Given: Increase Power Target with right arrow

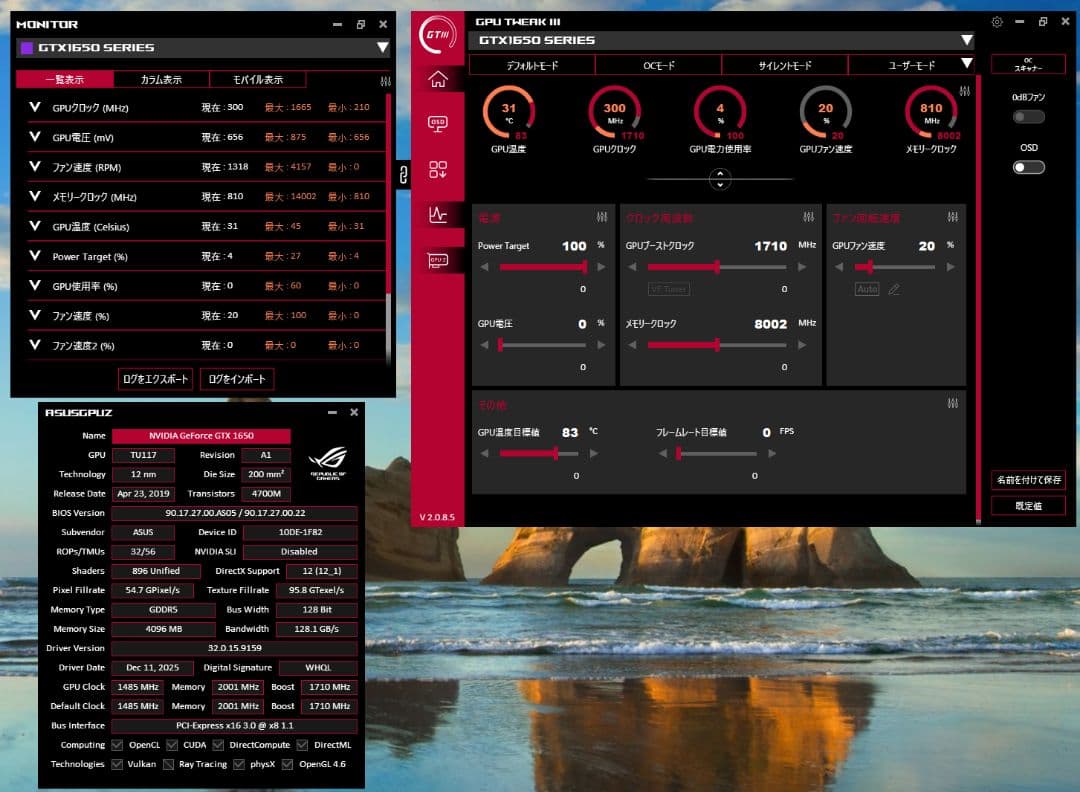Looking at the screenshot, I should click(x=601, y=267).
